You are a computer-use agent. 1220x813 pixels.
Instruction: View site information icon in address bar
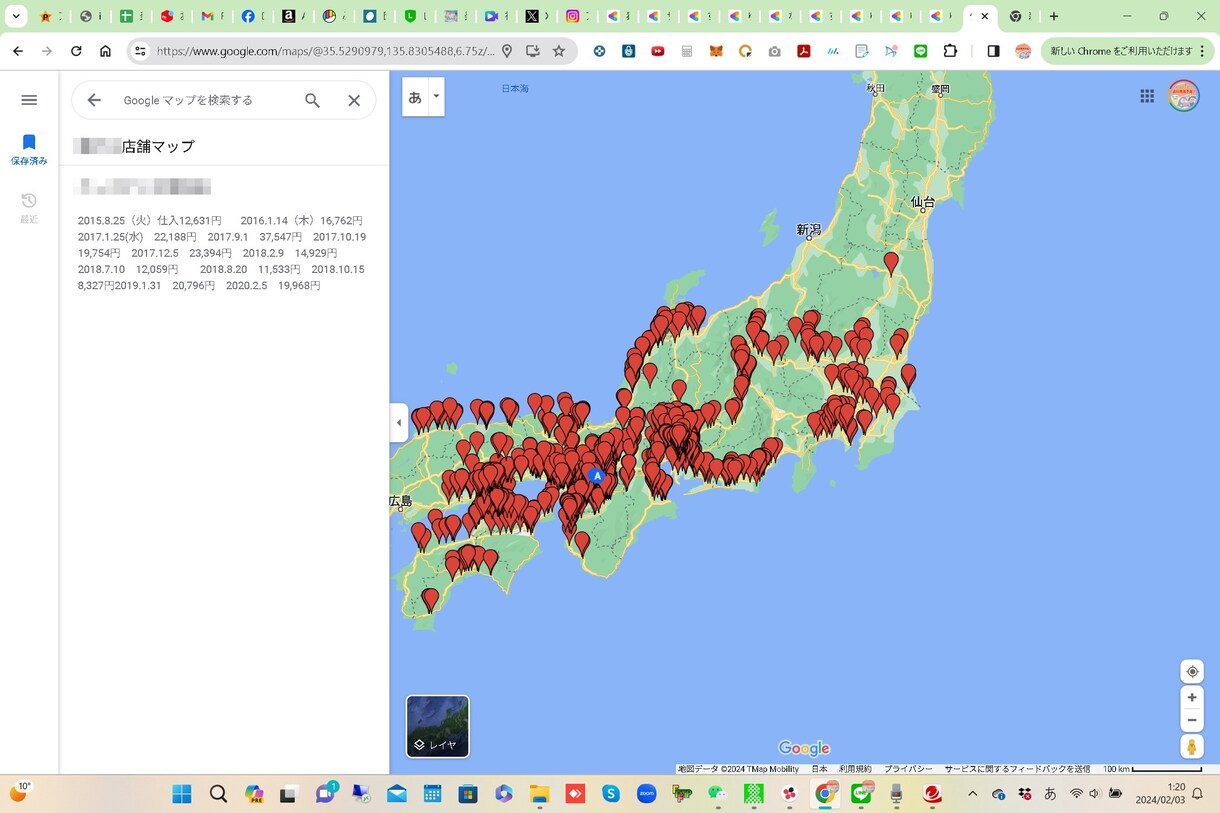(140, 51)
